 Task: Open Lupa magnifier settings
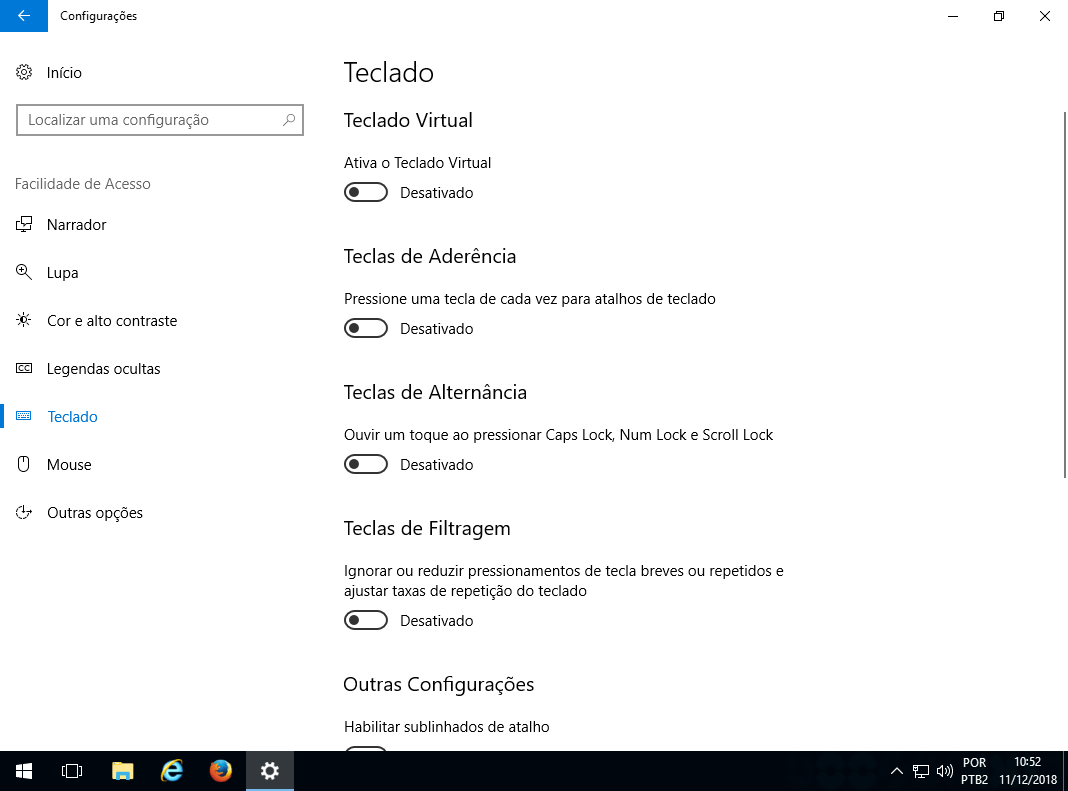coord(62,273)
